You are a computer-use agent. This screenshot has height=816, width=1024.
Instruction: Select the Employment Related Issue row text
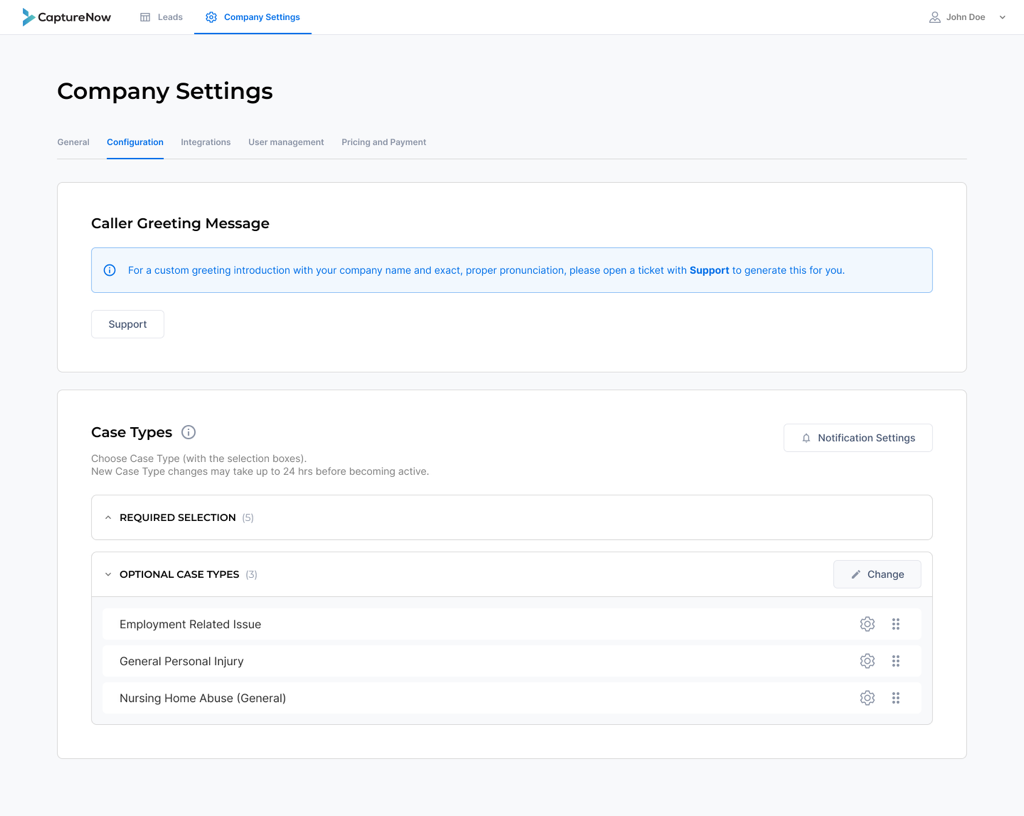pos(190,624)
